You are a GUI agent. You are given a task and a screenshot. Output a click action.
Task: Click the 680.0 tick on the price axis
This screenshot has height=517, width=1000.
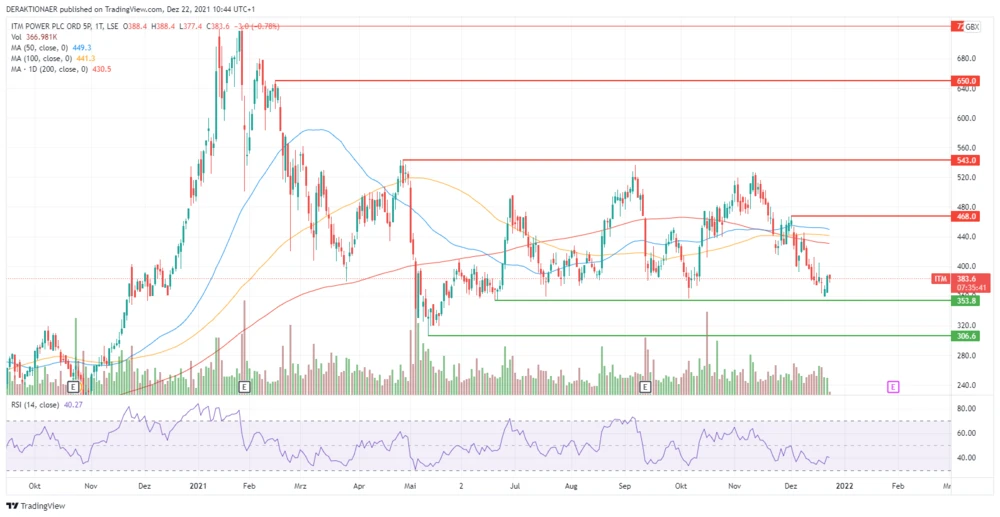[x=964, y=59]
